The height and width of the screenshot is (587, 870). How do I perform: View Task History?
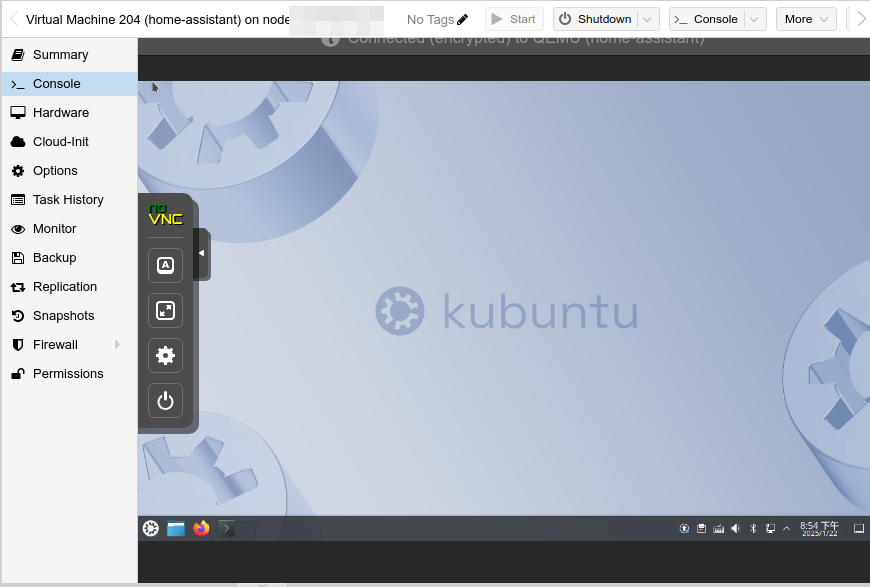pos(69,200)
